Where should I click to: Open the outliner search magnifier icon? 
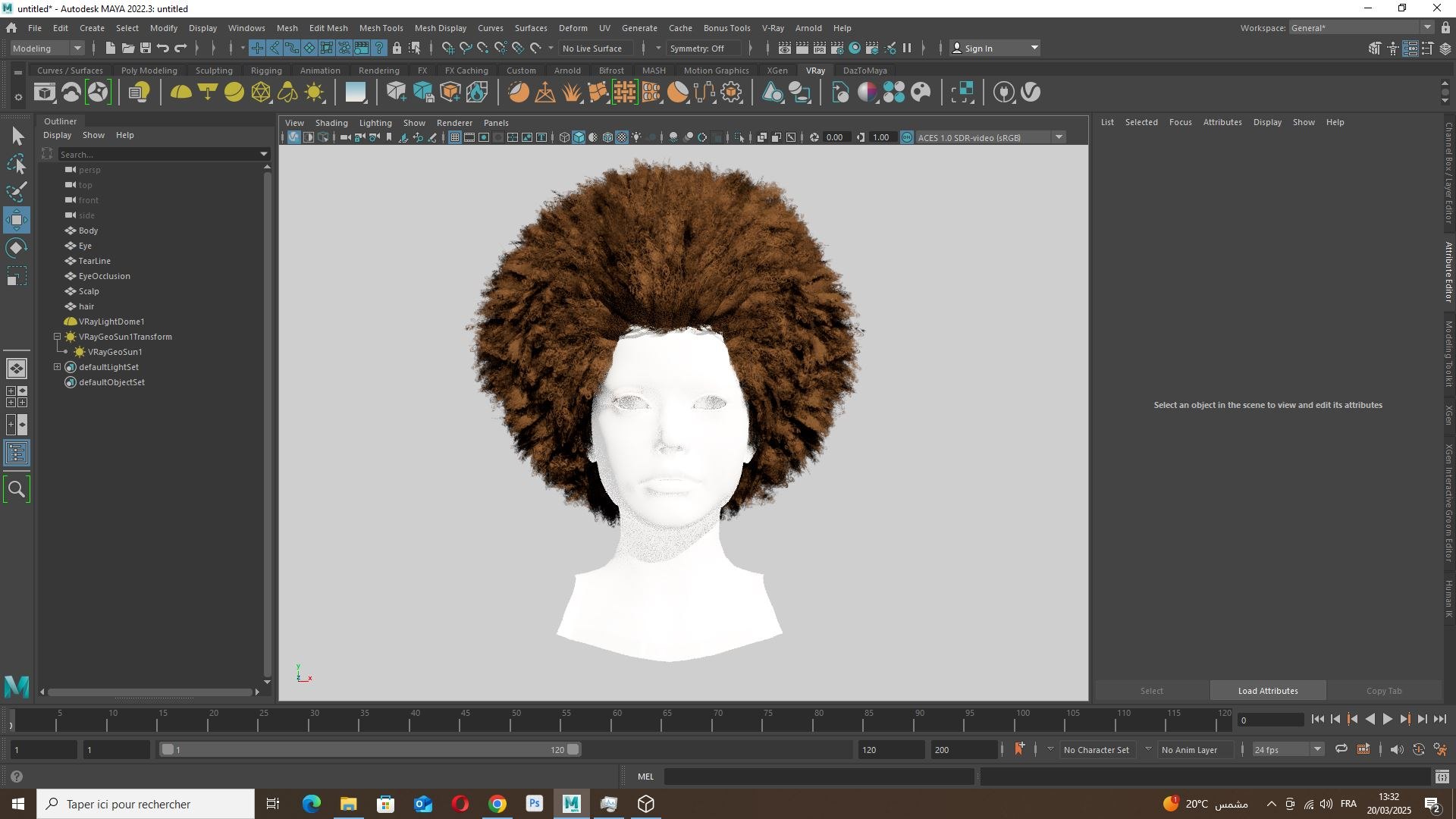pyautogui.click(x=17, y=489)
